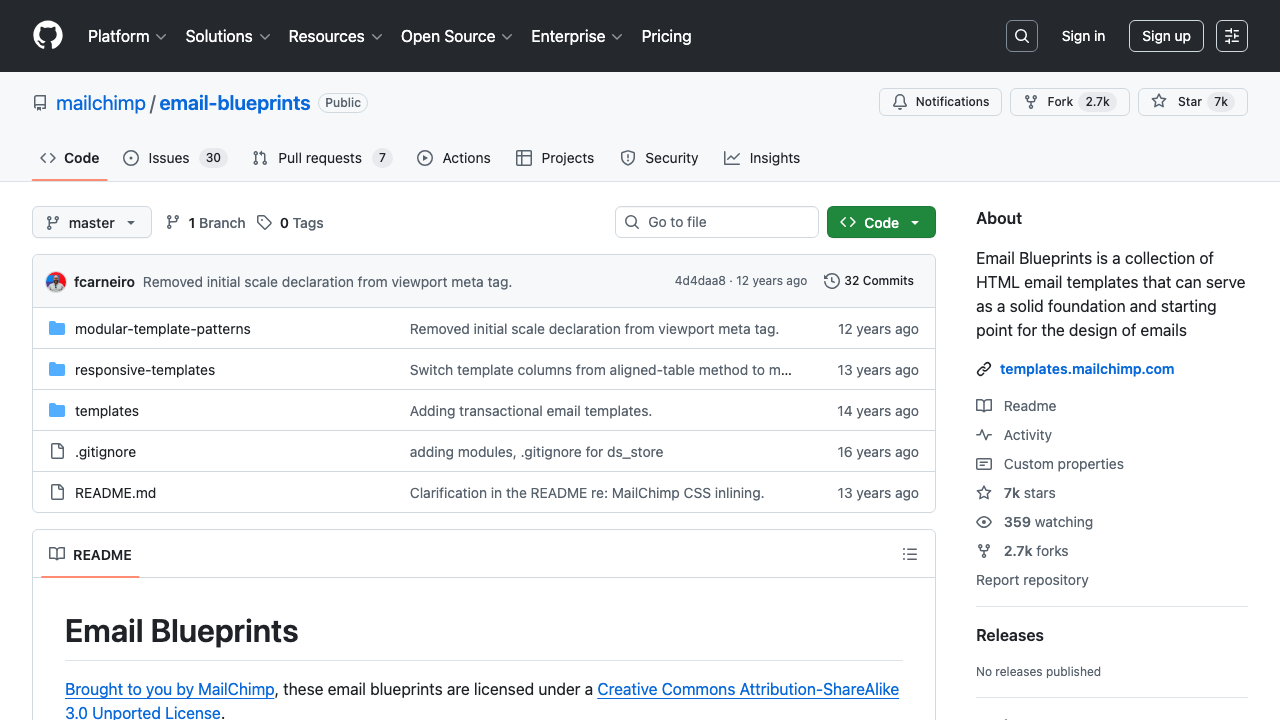Click the notifications bell icon

click(899, 101)
